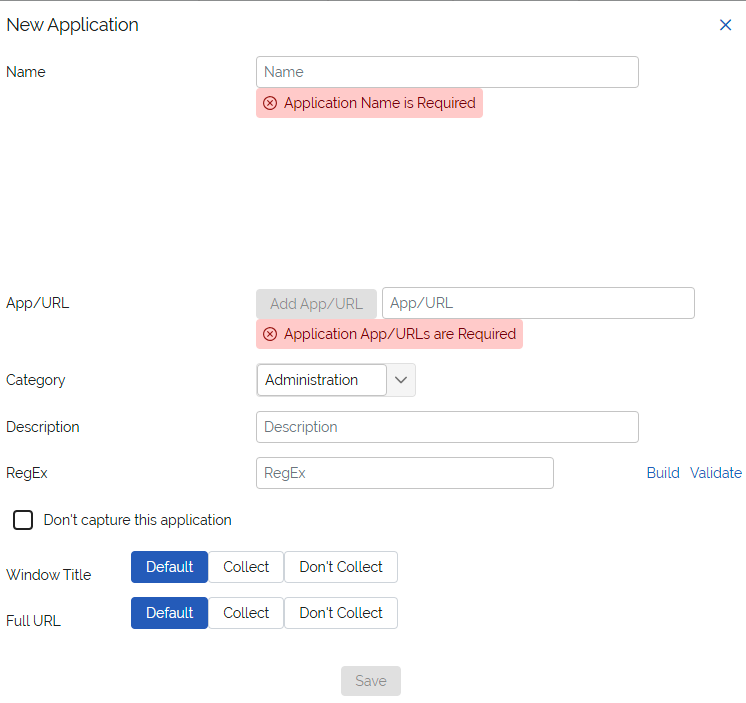Select the RegEx input box
This screenshot has height=703, width=746.
pos(404,473)
